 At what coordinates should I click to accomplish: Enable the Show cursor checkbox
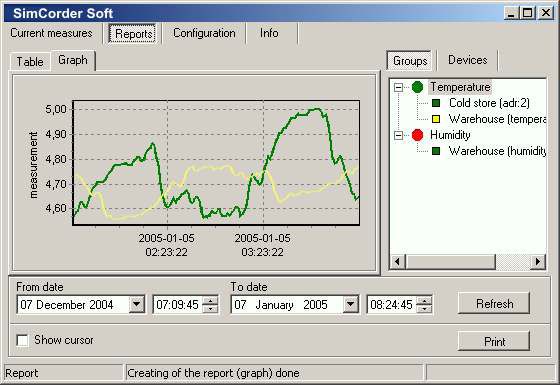(x=22, y=340)
